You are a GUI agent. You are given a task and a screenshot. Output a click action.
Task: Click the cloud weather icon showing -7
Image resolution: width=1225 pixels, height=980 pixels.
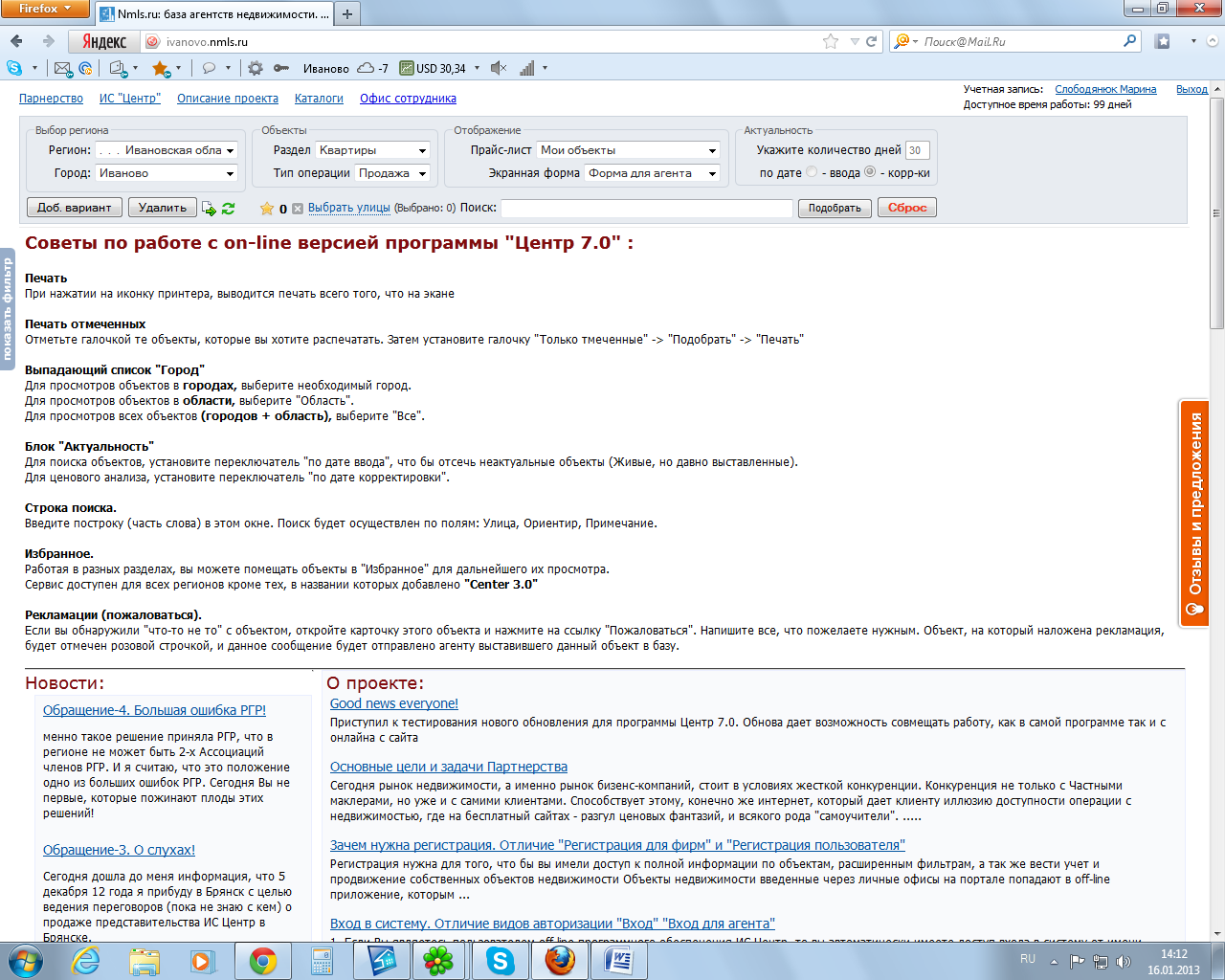366,68
